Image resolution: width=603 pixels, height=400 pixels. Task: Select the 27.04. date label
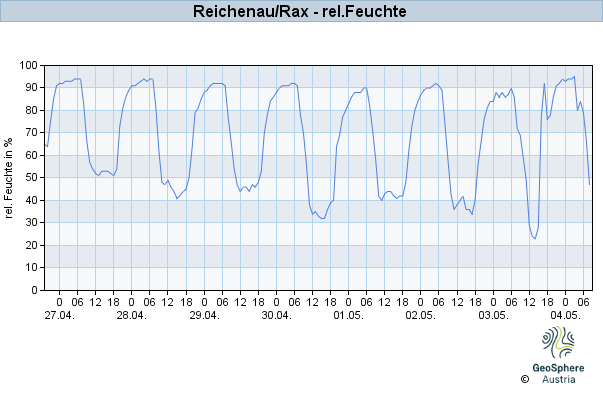point(60,315)
